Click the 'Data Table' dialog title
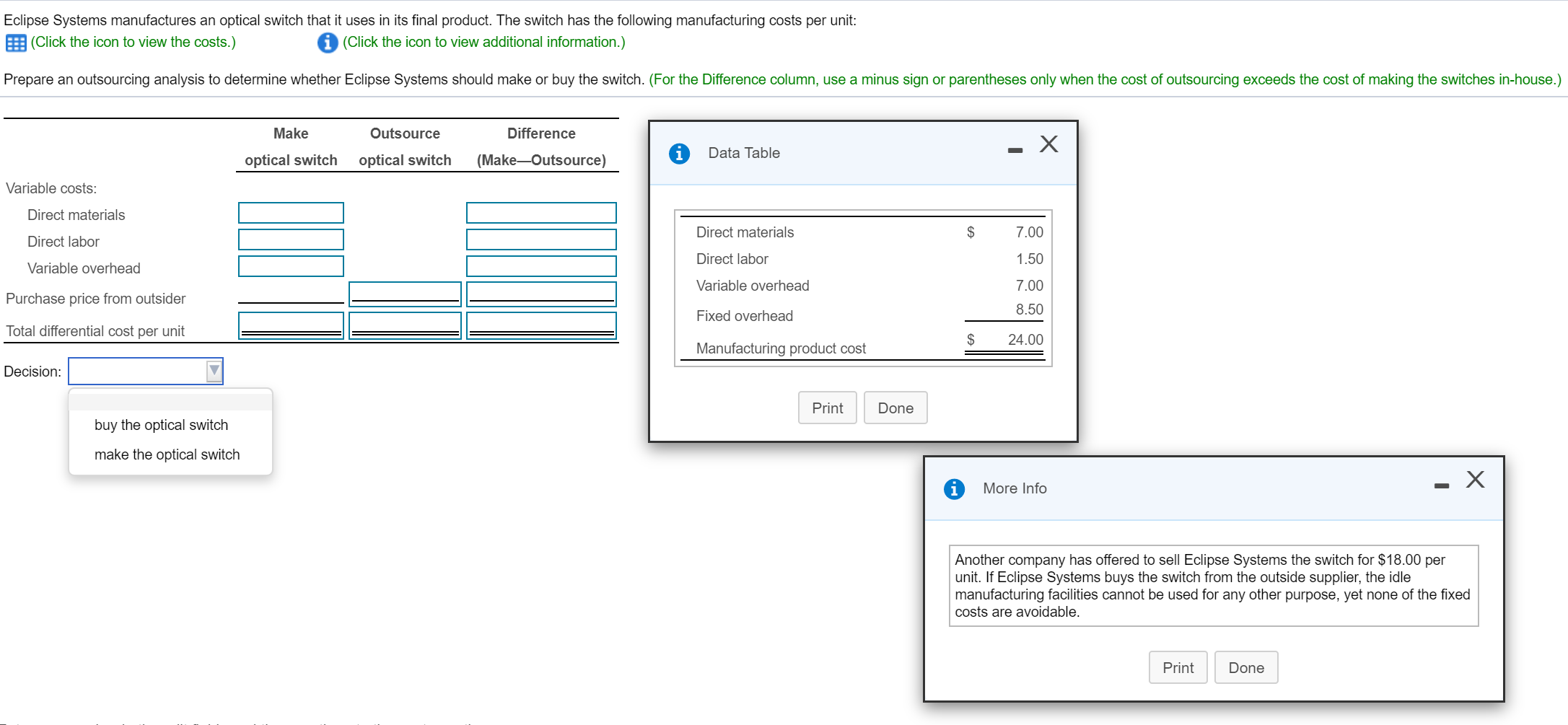 coord(744,153)
